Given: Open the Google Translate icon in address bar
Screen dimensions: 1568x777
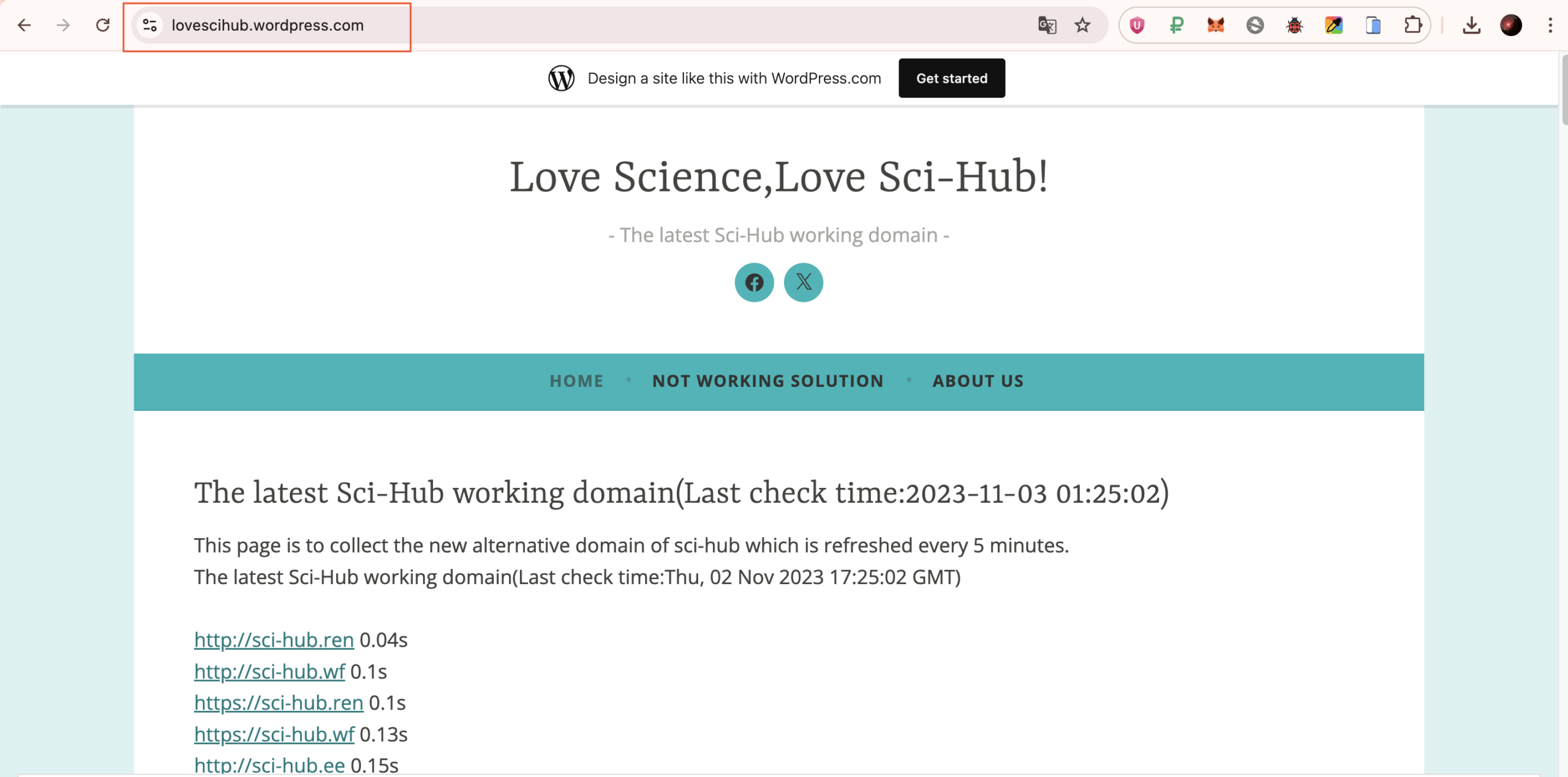Looking at the screenshot, I should pyautogui.click(x=1047, y=25).
